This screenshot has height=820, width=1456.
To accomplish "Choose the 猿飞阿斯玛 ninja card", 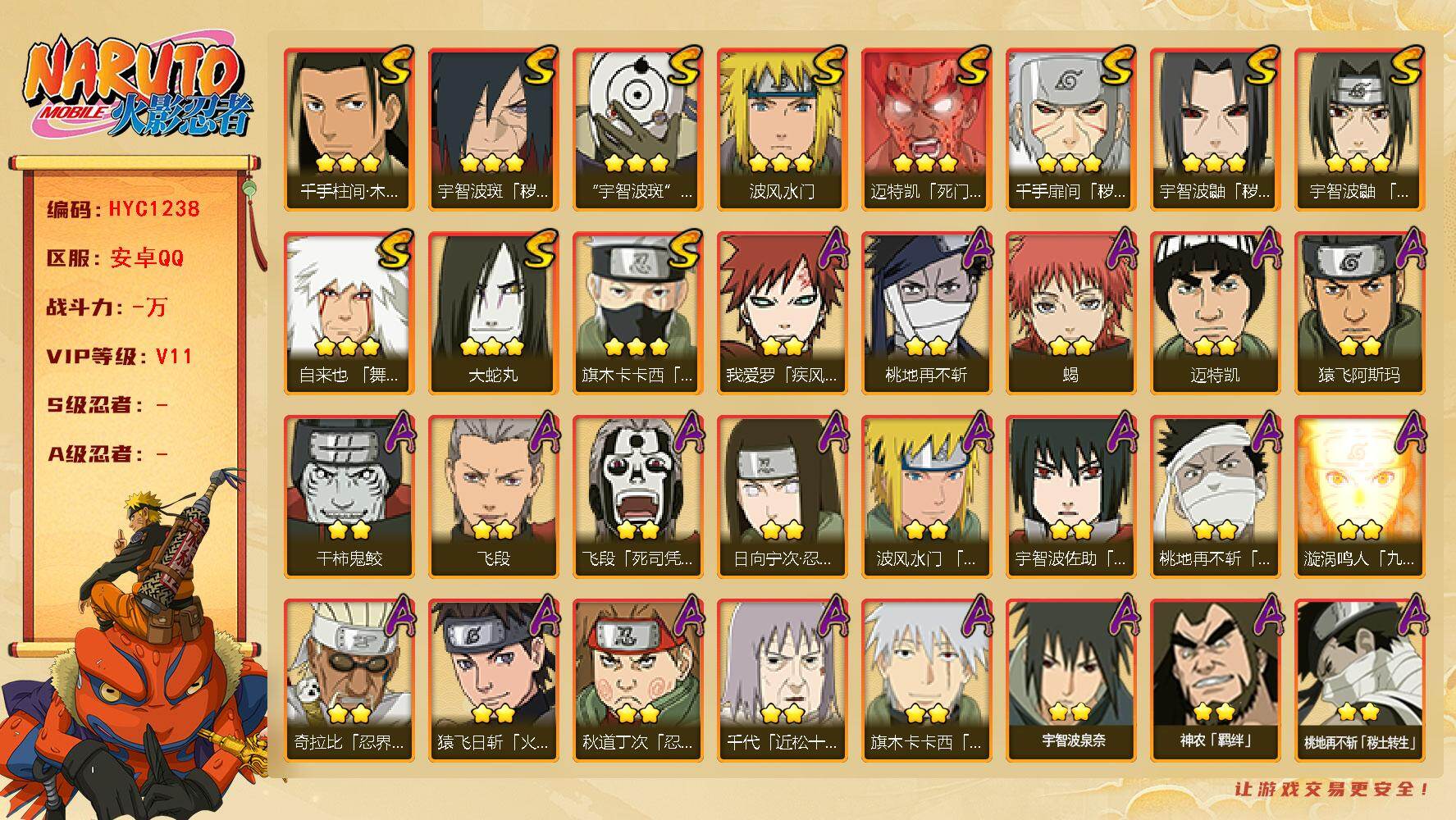I will [1359, 313].
